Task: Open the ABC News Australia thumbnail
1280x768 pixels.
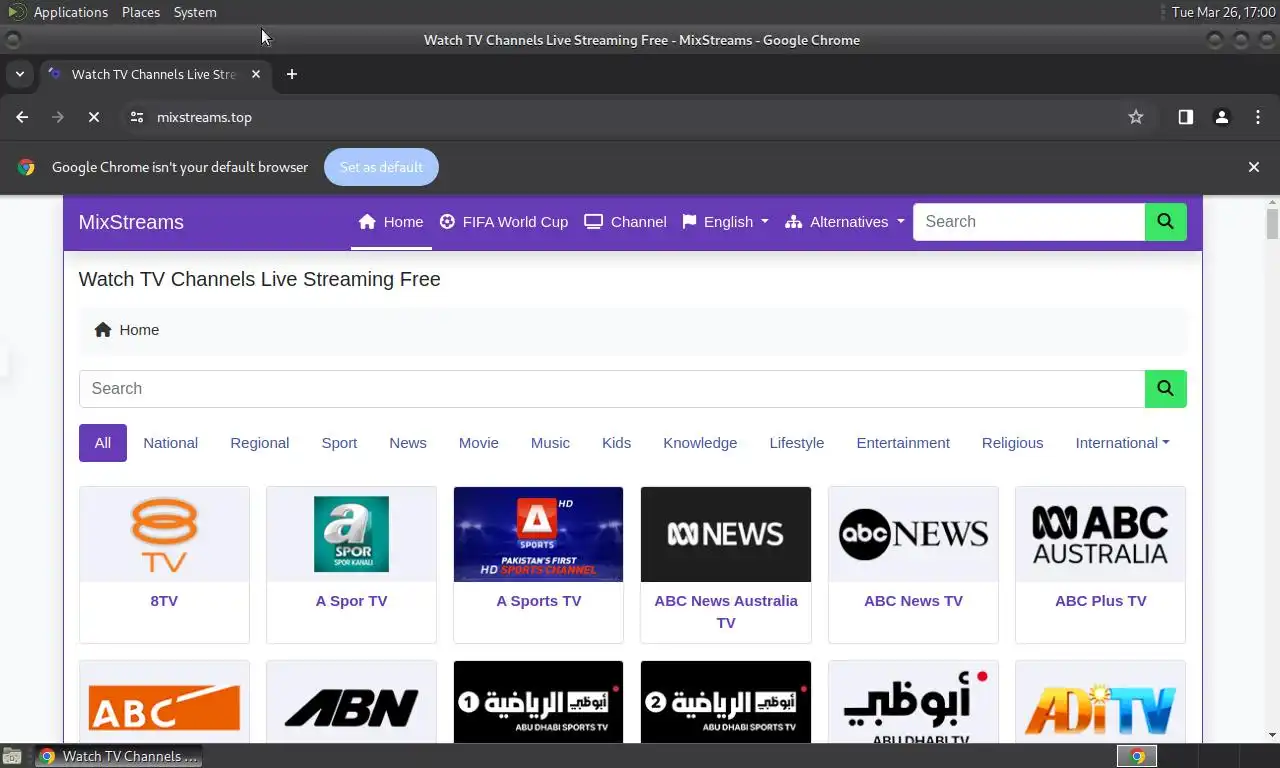Action: tap(726, 534)
